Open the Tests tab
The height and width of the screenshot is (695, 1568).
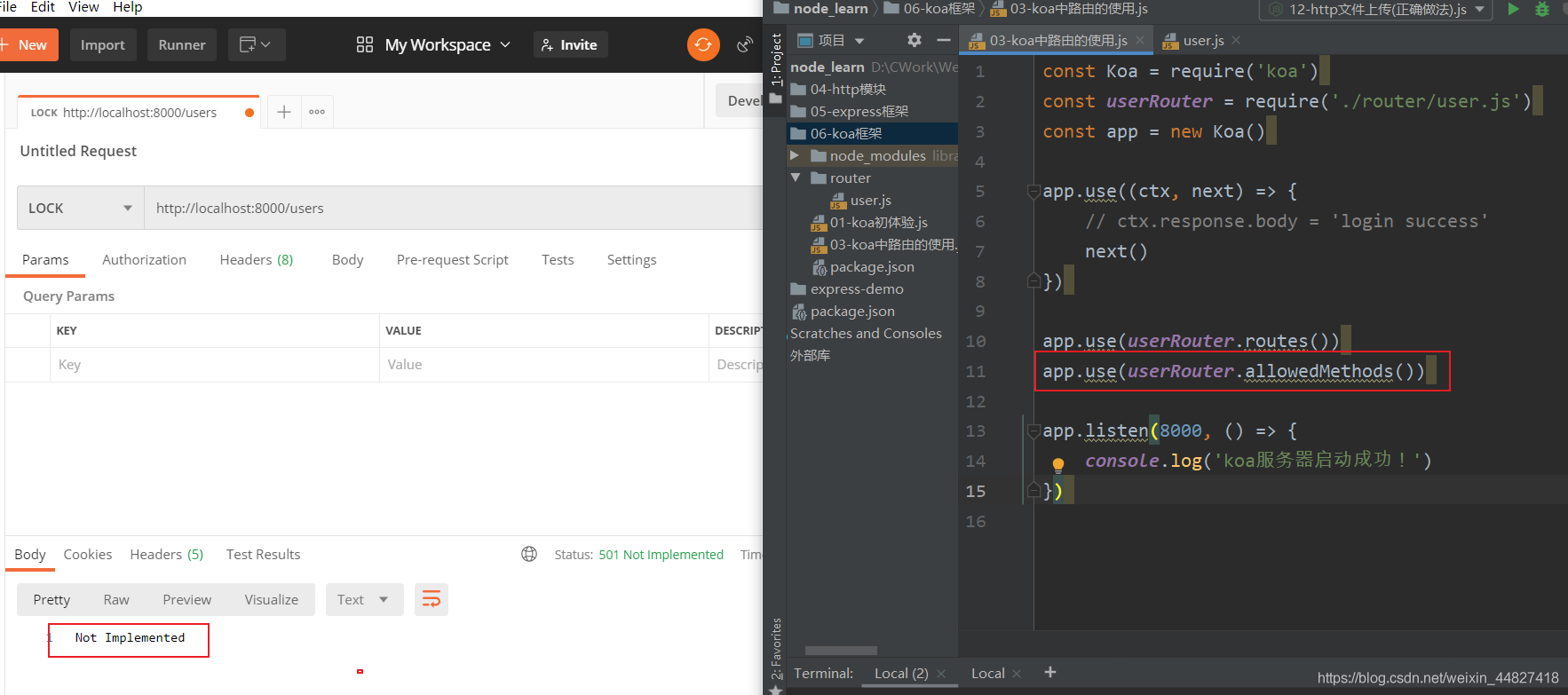[x=558, y=259]
